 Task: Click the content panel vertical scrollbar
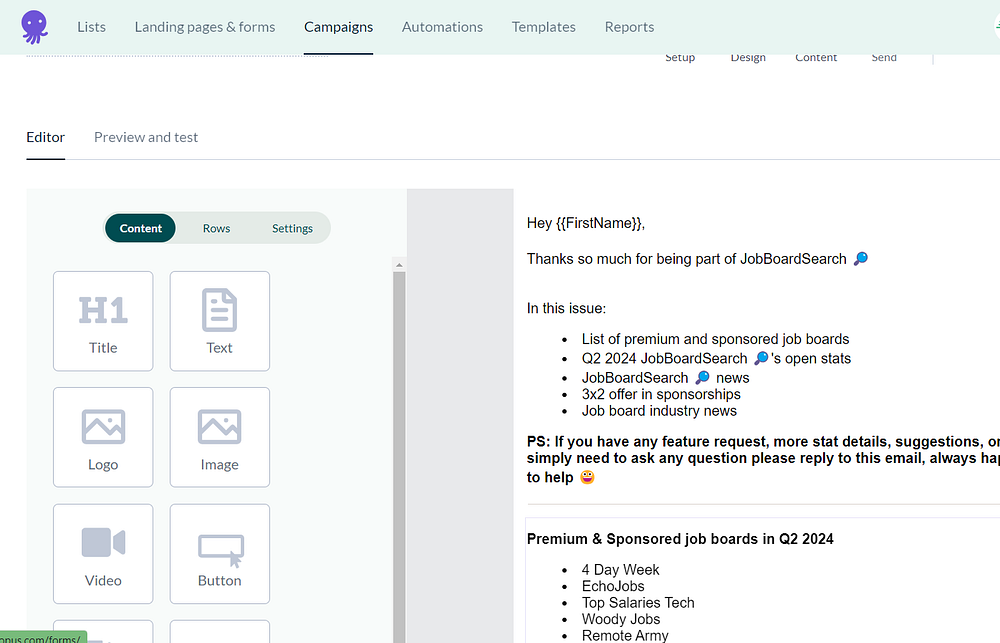[x=399, y=457]
